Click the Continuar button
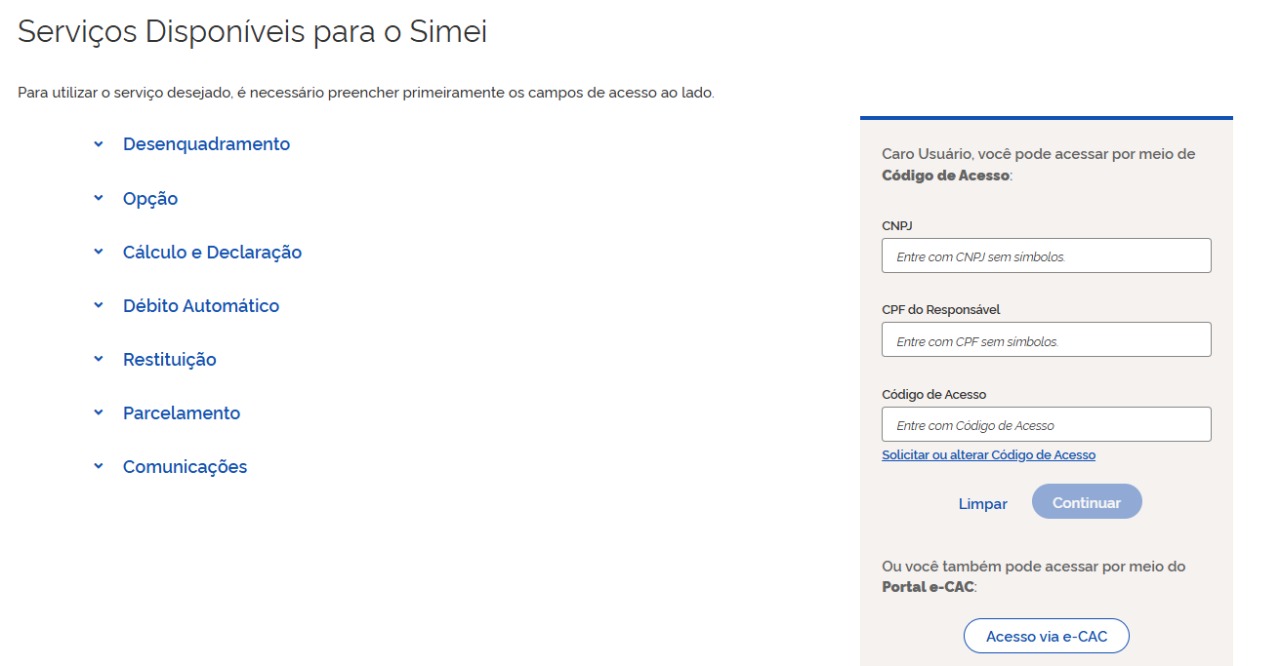This screenshot has height=666, width=1280. coord(1087,502)
